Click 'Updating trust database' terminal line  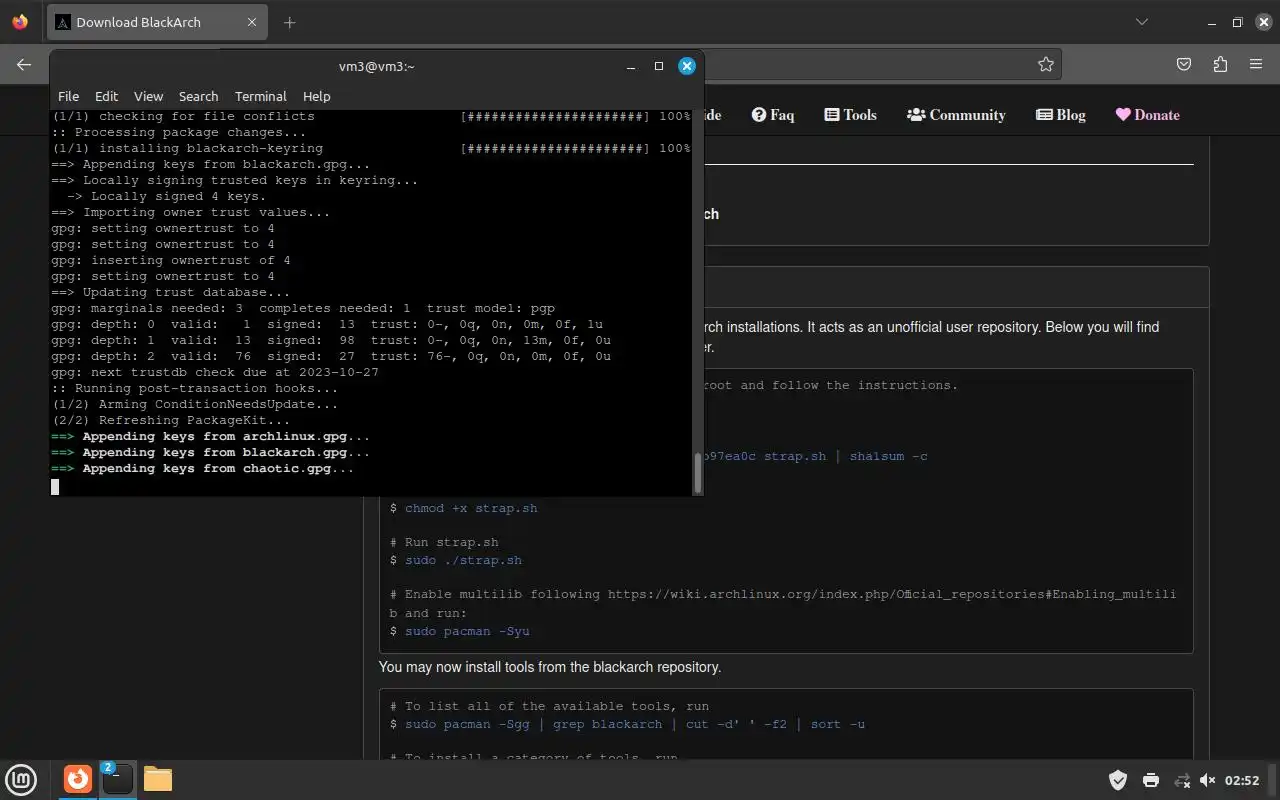tap(170, 292)
